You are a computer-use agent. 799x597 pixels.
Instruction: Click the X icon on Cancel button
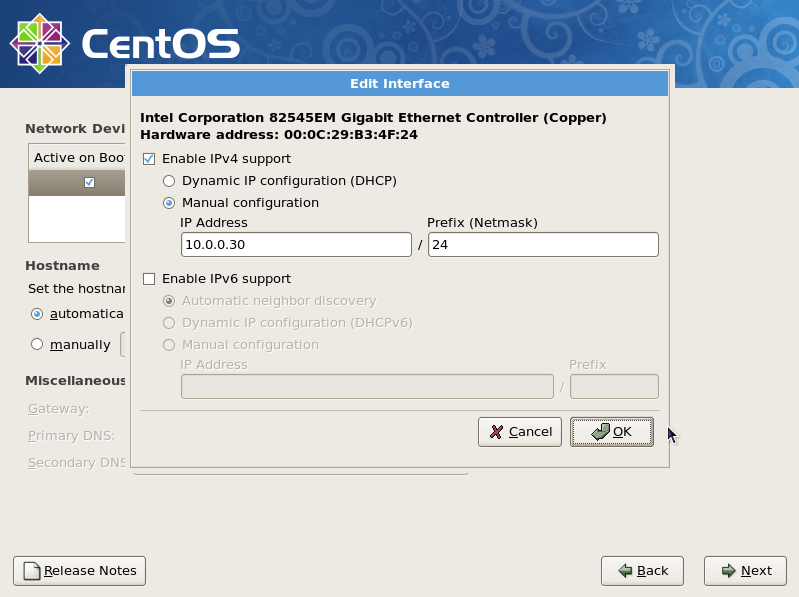pos(496,432)
